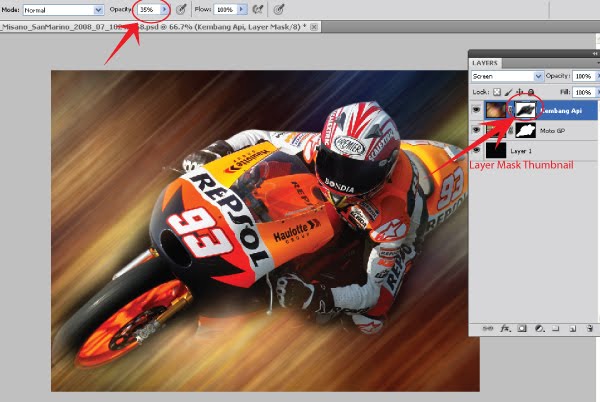Toggle lock transparent pixels icon
The width and height of the screenshot is (600, 402).
point(496,92)
